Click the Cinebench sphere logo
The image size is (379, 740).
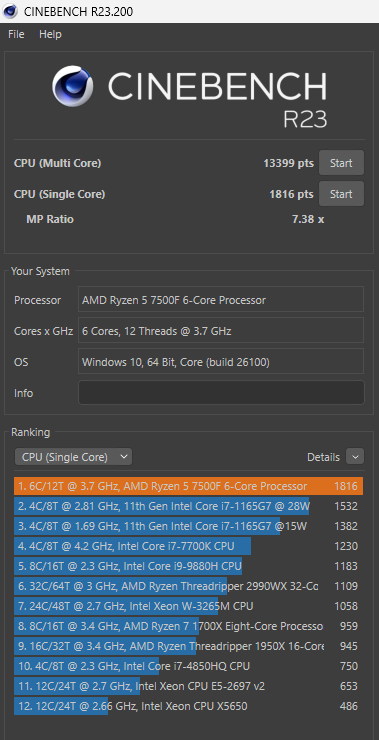(72, 86)
